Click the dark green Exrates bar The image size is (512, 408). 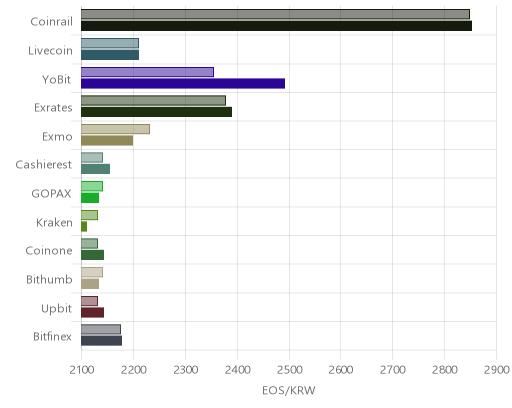156,112
